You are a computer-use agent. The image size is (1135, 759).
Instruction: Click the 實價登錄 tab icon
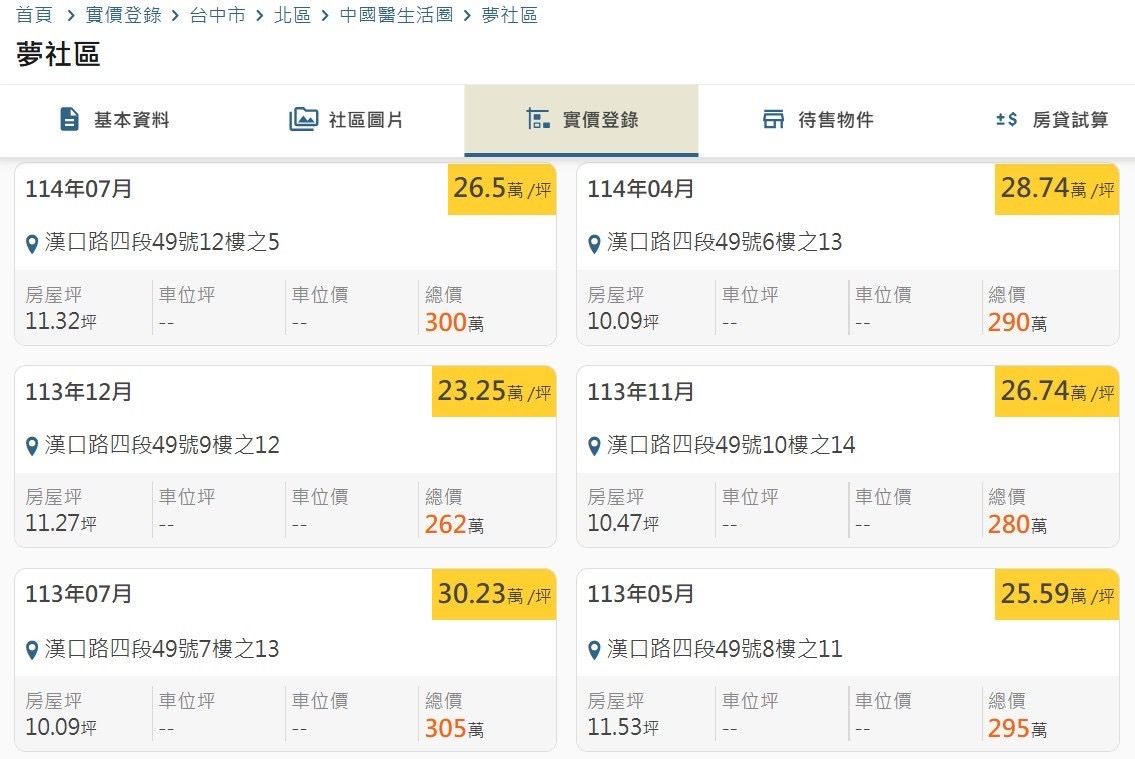click(538, 120)
